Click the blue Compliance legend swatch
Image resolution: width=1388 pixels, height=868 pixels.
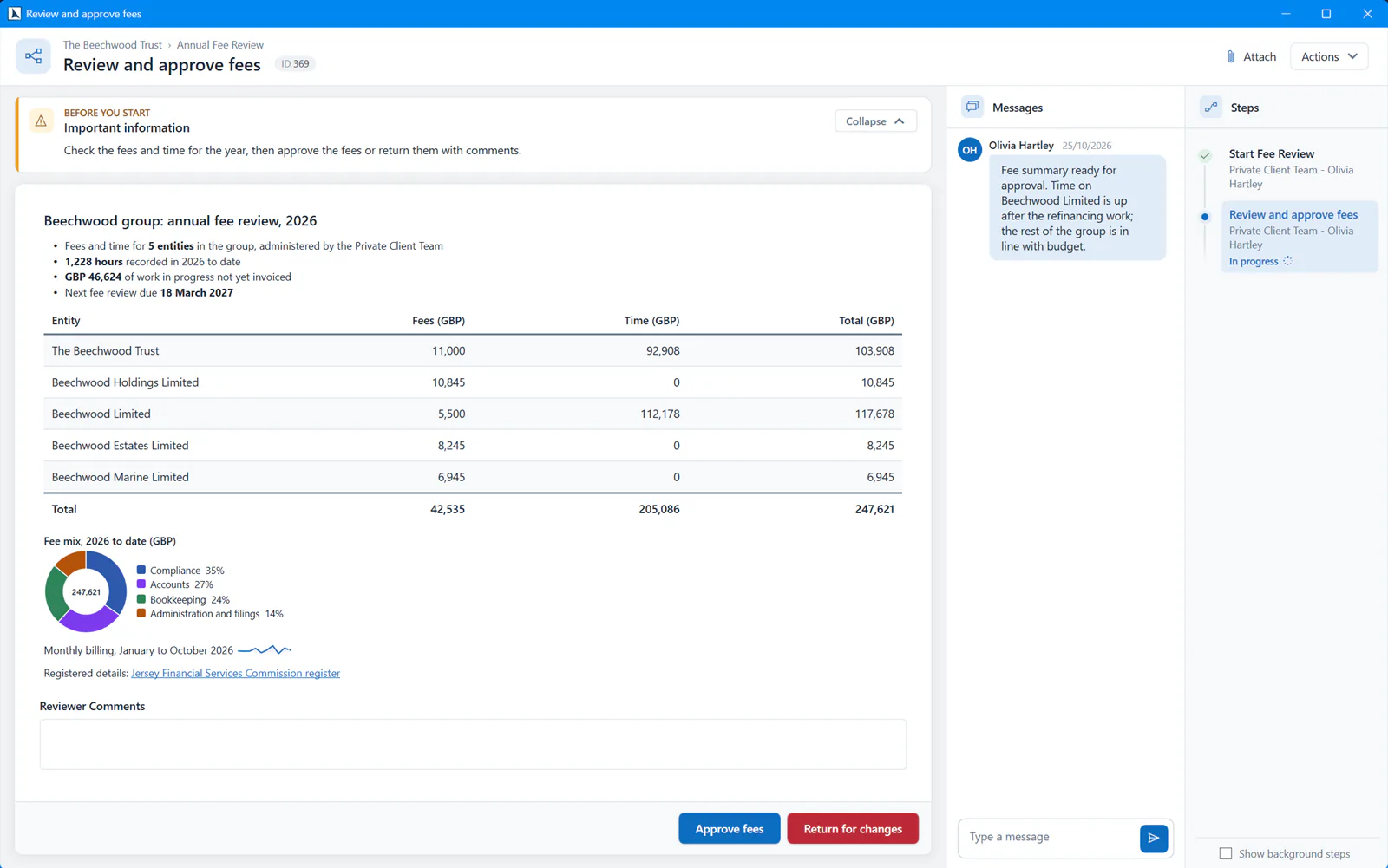point(141,570)
